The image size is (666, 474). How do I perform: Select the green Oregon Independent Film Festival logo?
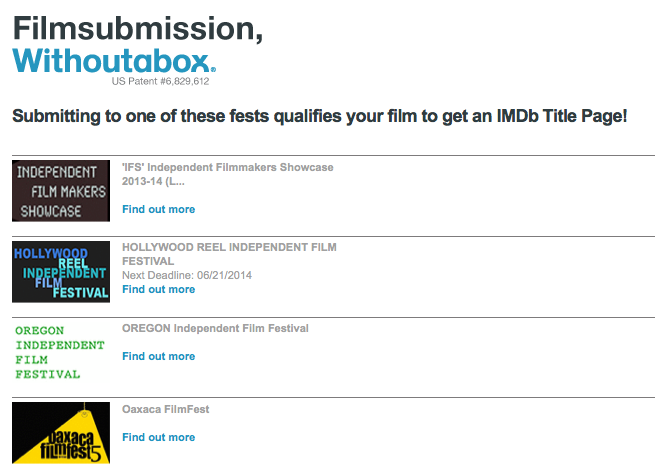click(60, 352)
